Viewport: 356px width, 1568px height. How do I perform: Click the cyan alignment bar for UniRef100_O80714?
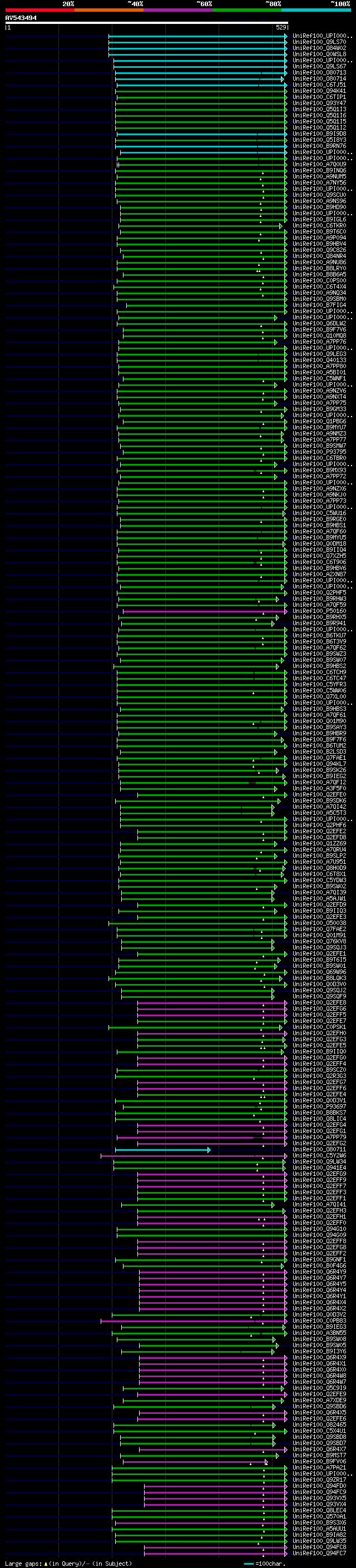[200, 79]
